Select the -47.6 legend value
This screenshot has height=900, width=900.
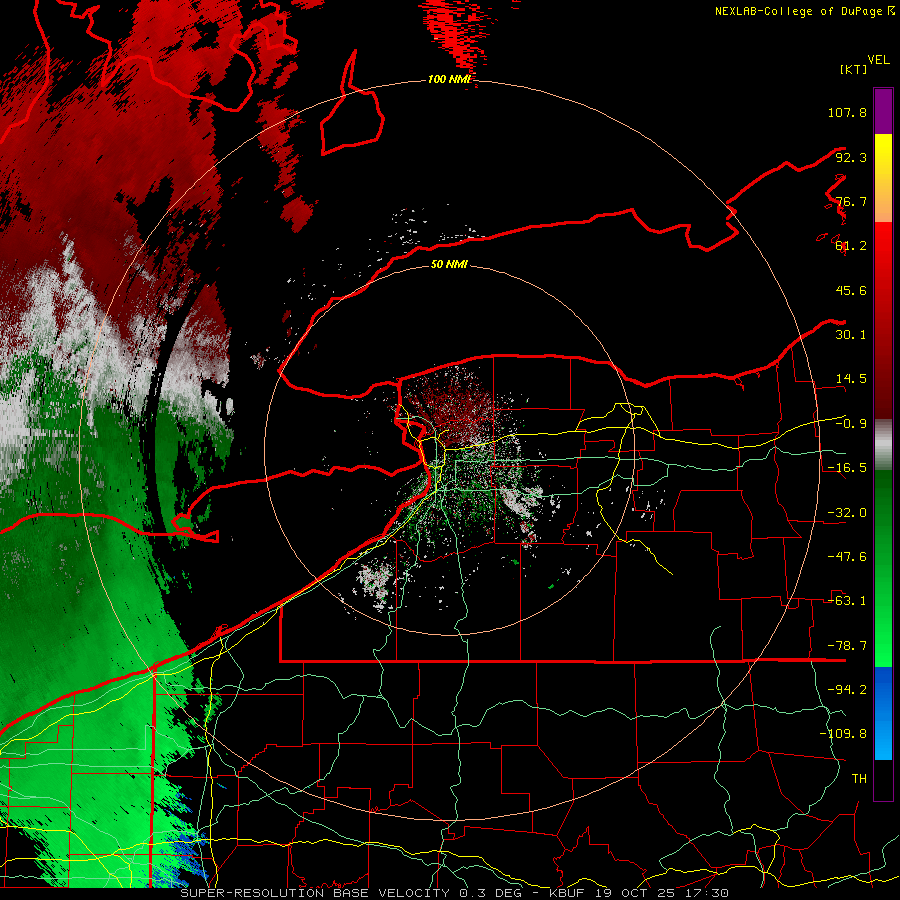(847, 557)
